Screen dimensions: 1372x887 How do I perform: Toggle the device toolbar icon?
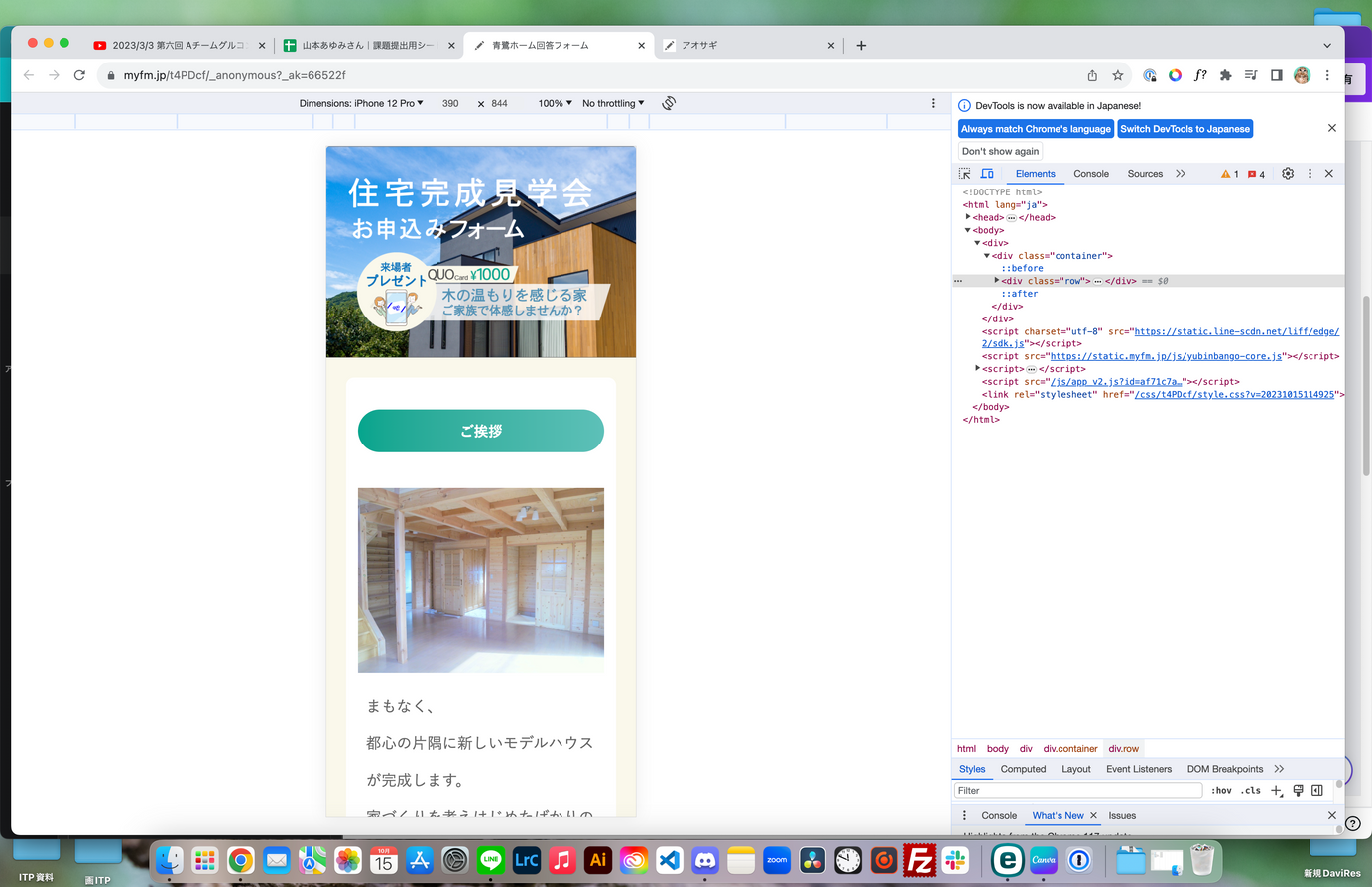987,174
